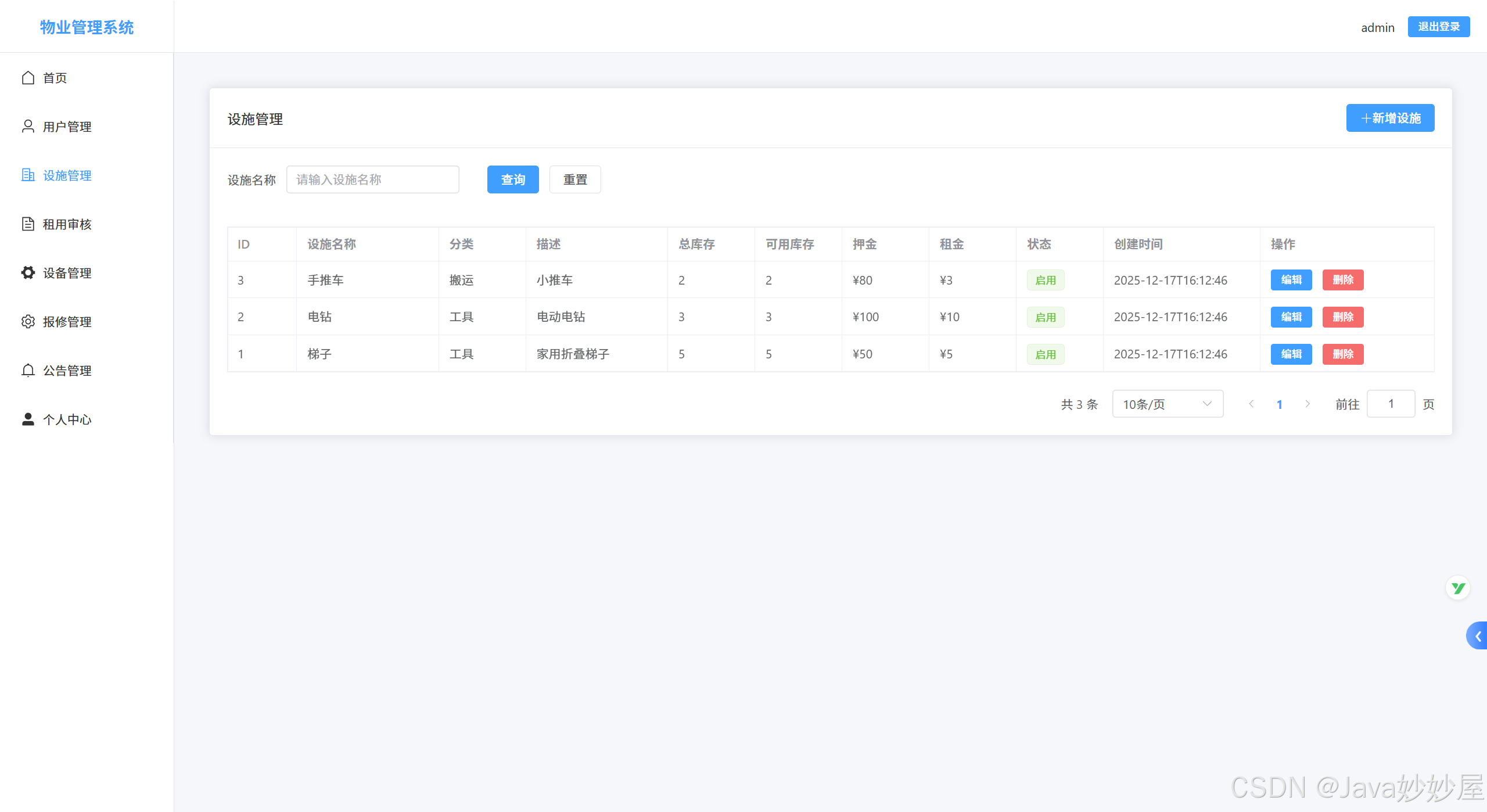Edit the 手推车 facility row
The width and height of the screenshot is (1487, 812).
click(1291, 280)
